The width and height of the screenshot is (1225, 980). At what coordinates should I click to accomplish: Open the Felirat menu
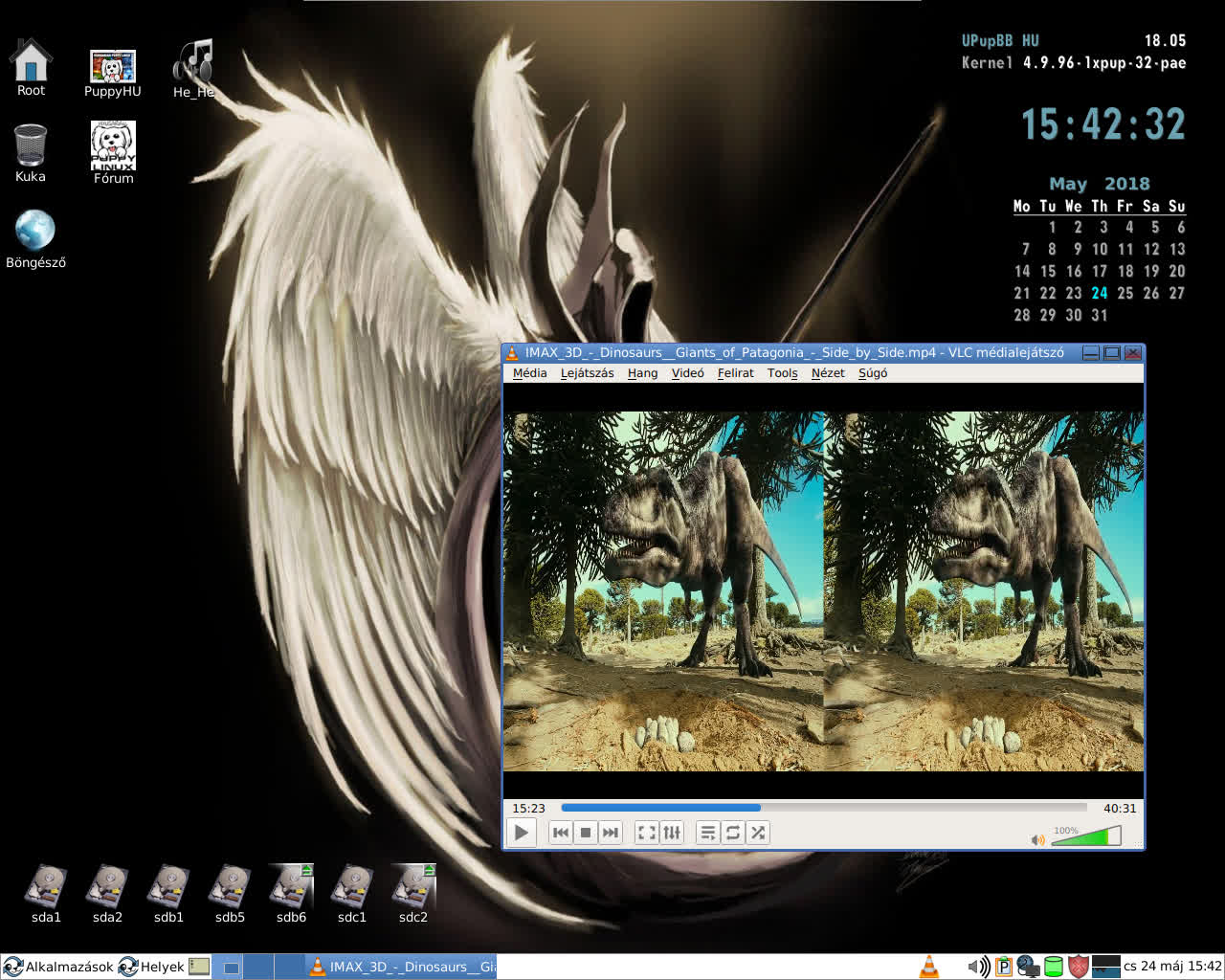[736, 373]
